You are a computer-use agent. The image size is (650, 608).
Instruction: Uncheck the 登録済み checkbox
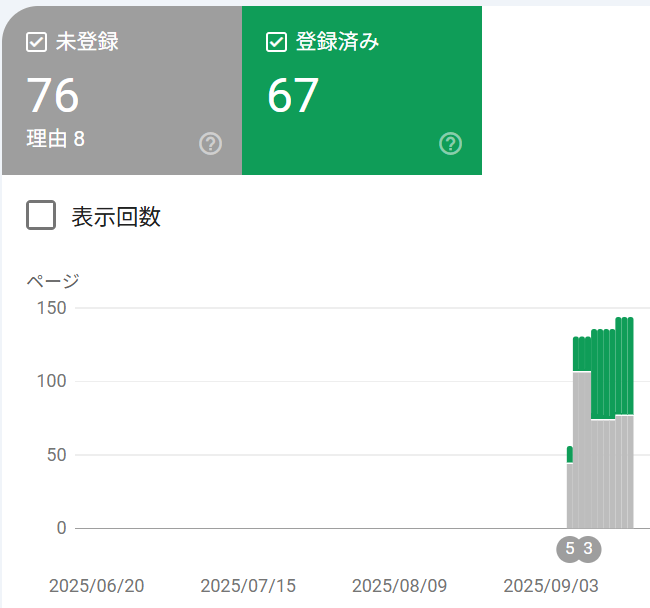[277, 42]
